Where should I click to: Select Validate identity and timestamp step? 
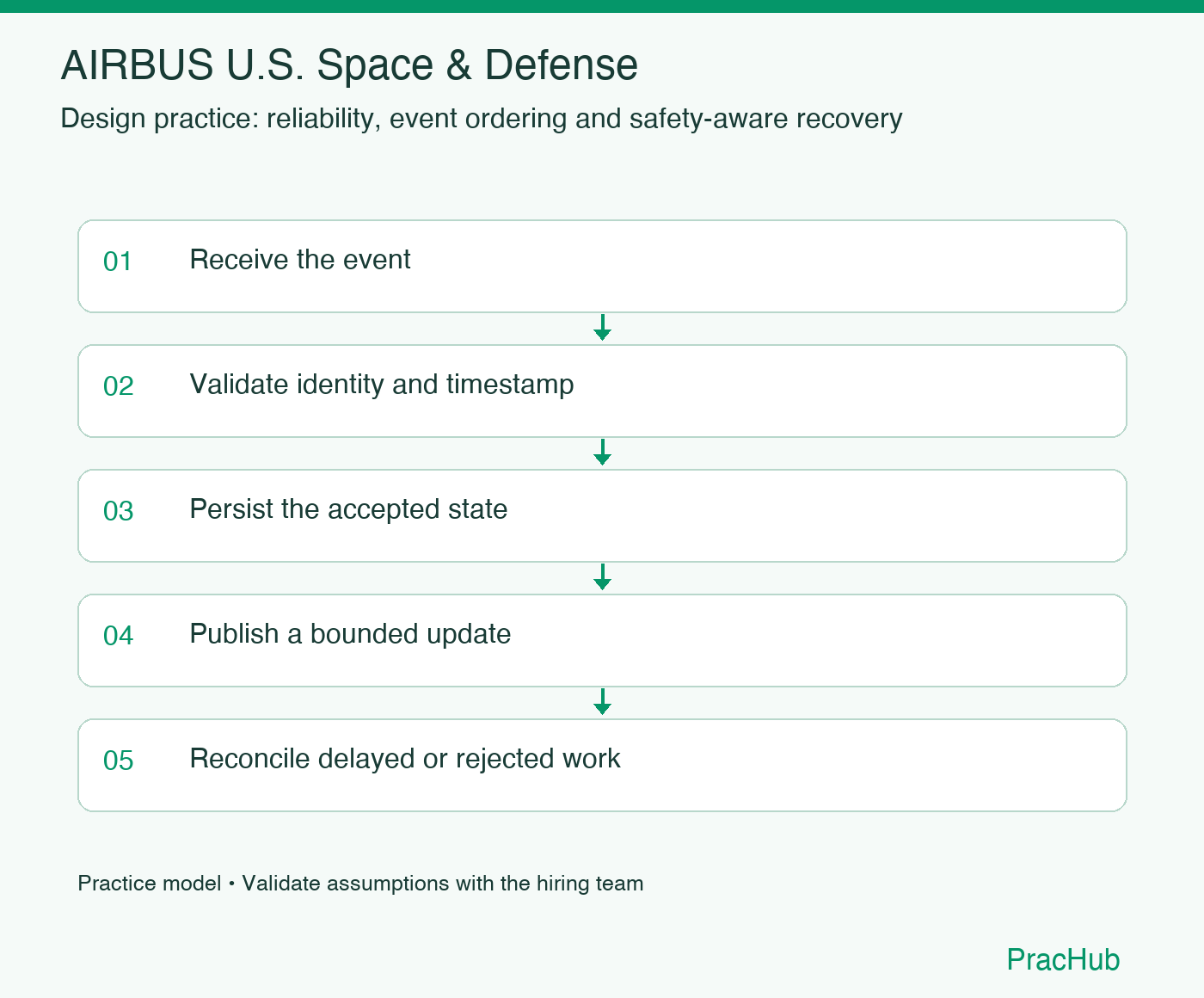(x=602, y=391)
